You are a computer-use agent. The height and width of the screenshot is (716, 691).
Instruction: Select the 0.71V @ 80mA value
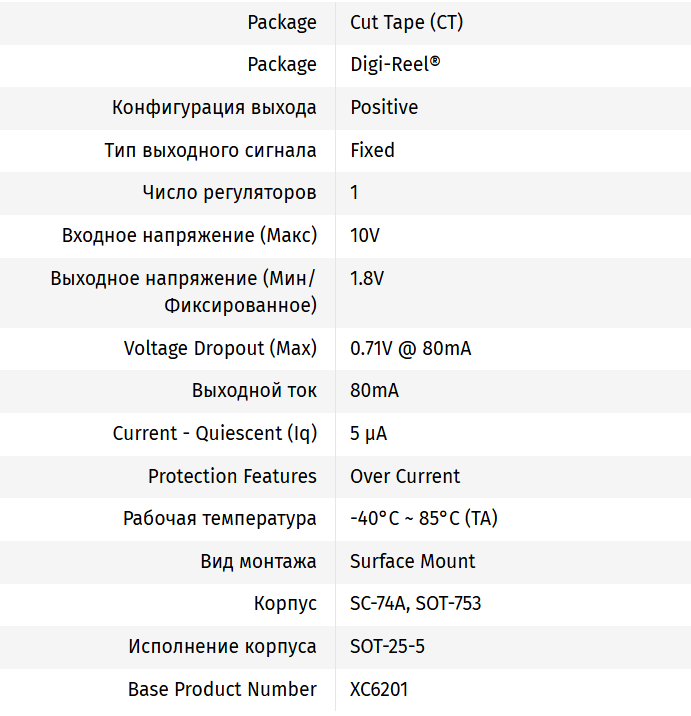pyautogui.click(x=410, y=349)
